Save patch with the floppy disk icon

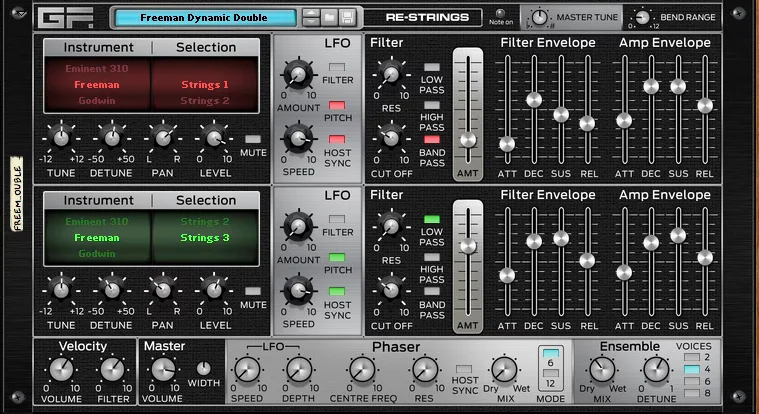[x=347, y=18]
